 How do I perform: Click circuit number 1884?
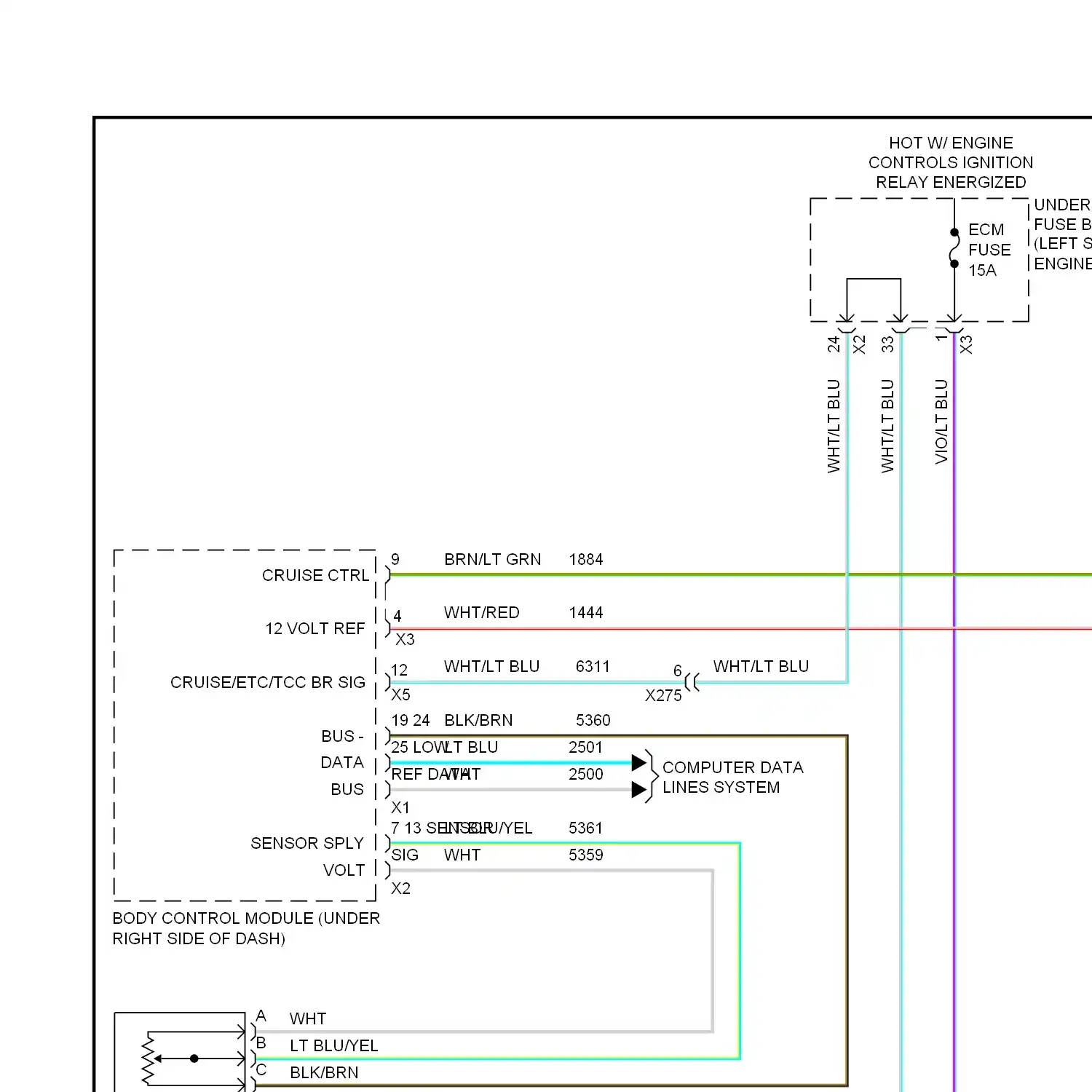coord(586,559)
